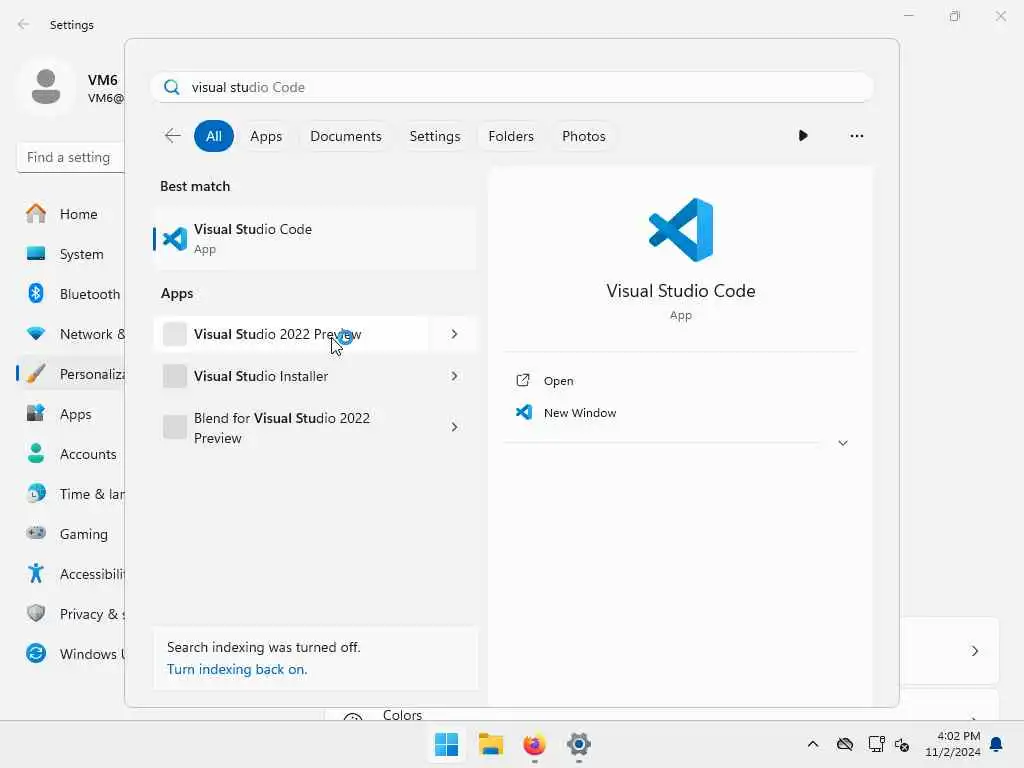The height and width of the screenshot is (768, 1024).
Task: Select Visual Studio Installer result
Action: click(291, 376)
